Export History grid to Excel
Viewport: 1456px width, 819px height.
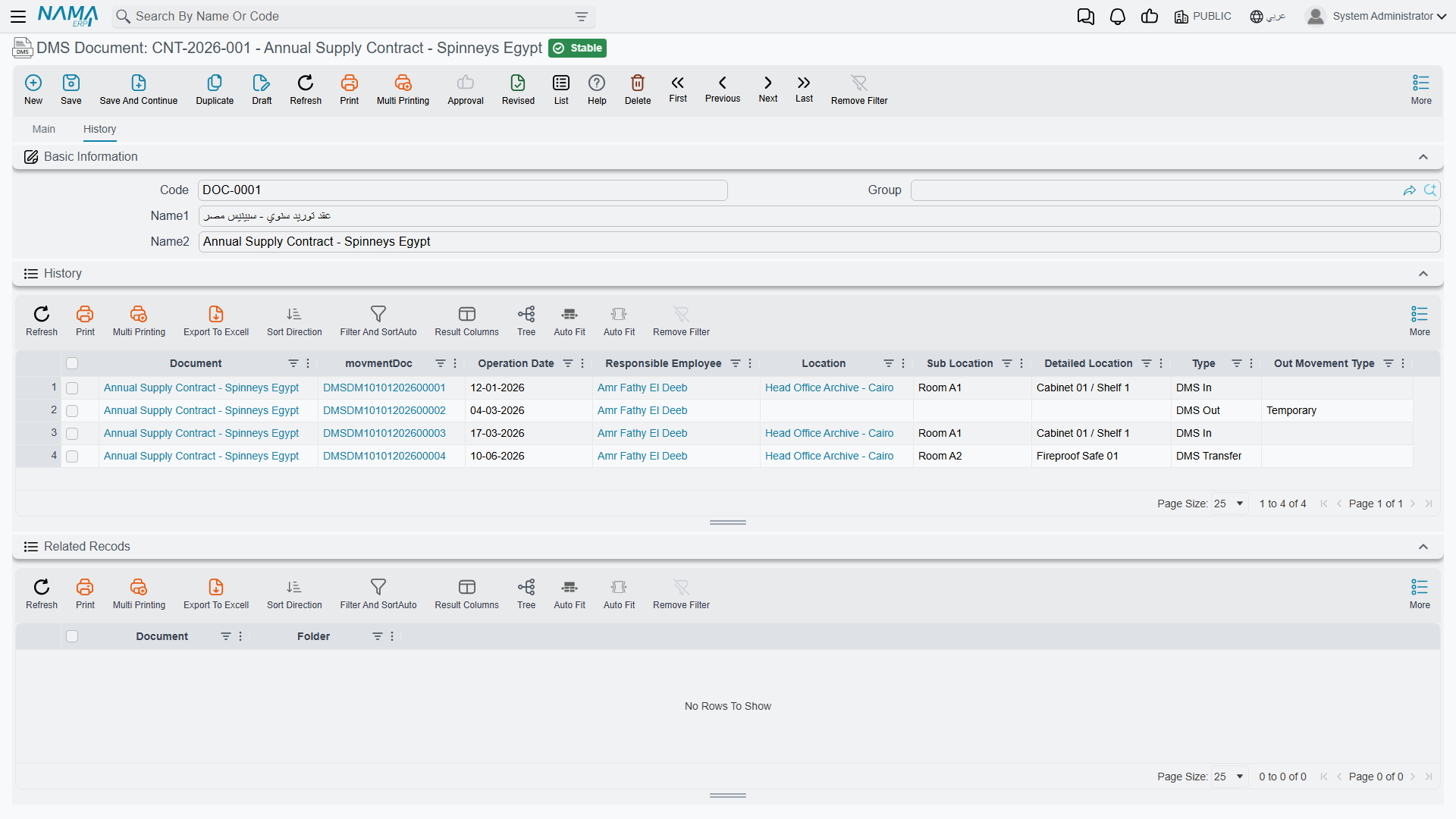pos(216,321)
